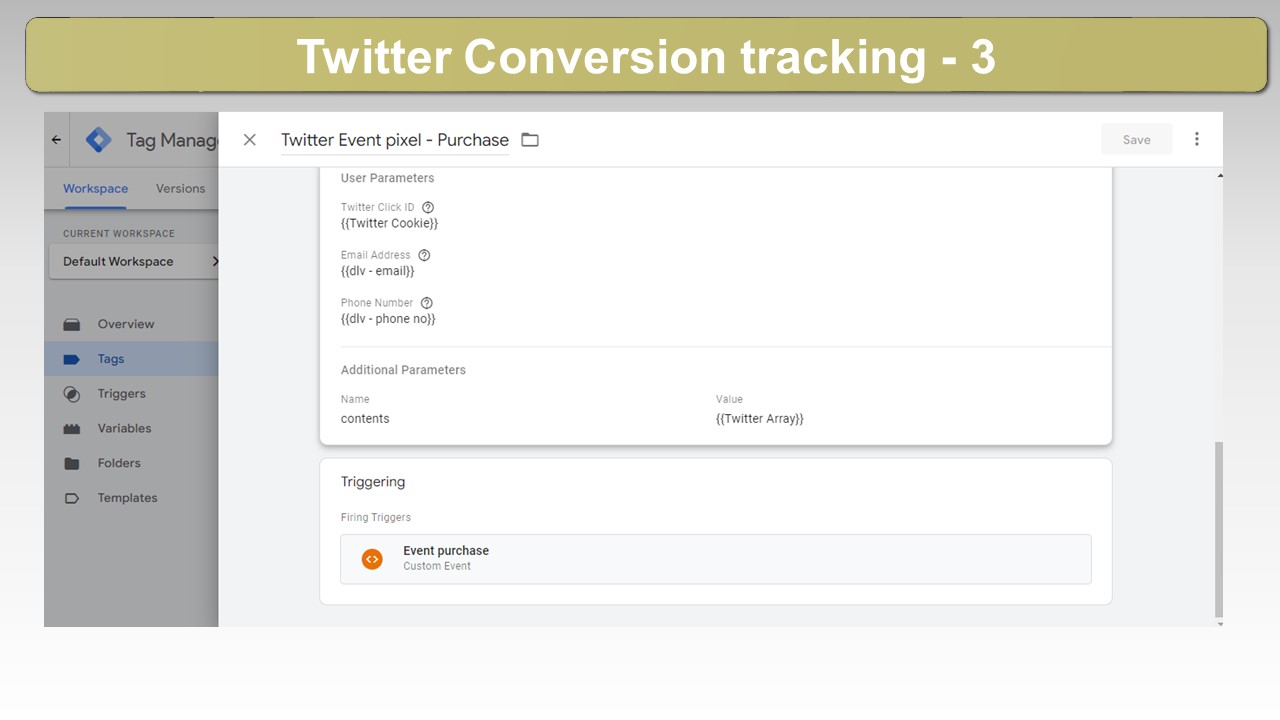Image resolution: width=1280 pixels, height=720 pixels.
Task: Click the folder icon next to tag name
Action: 530,140
